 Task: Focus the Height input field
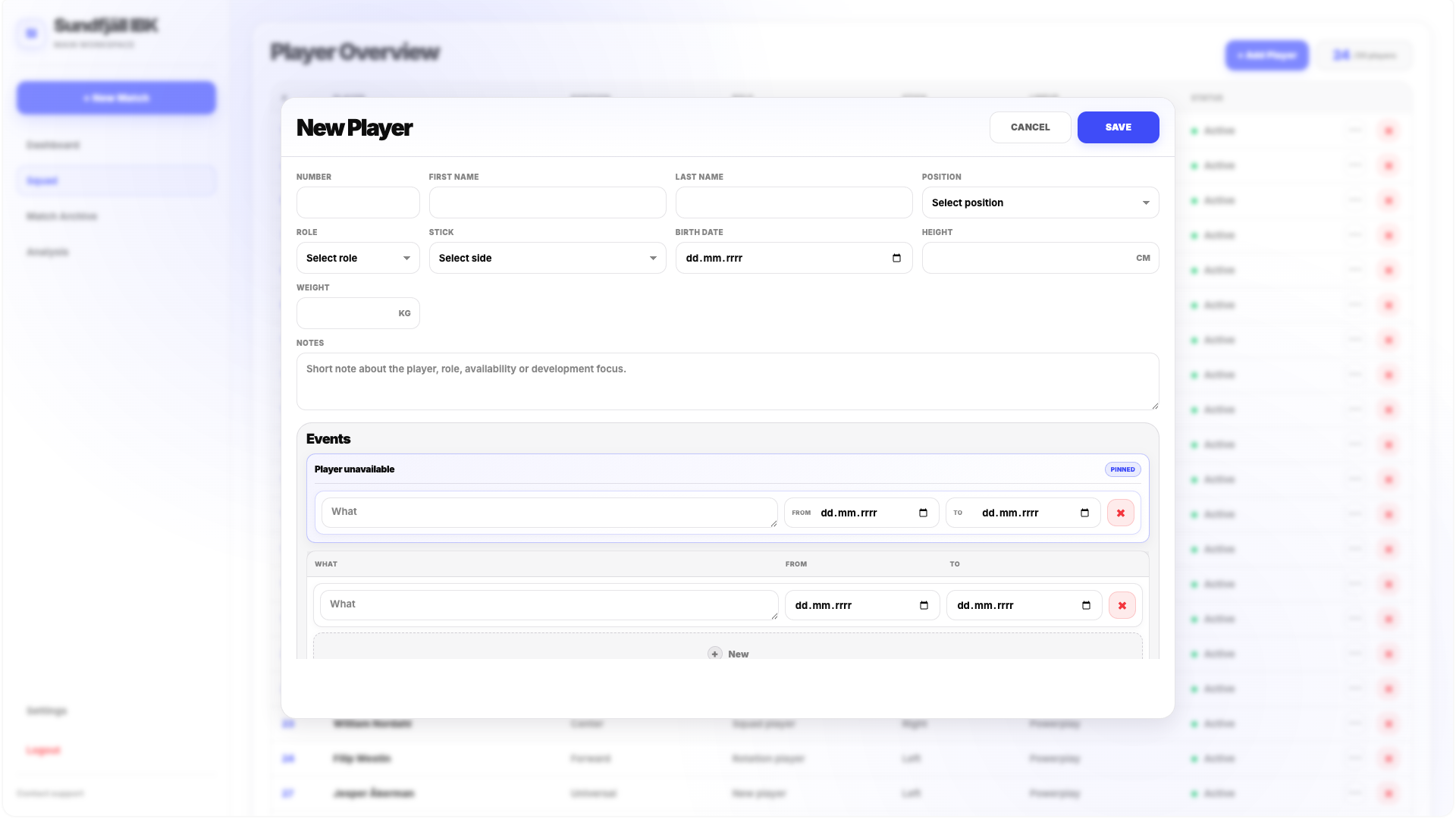click(1040, 258)
